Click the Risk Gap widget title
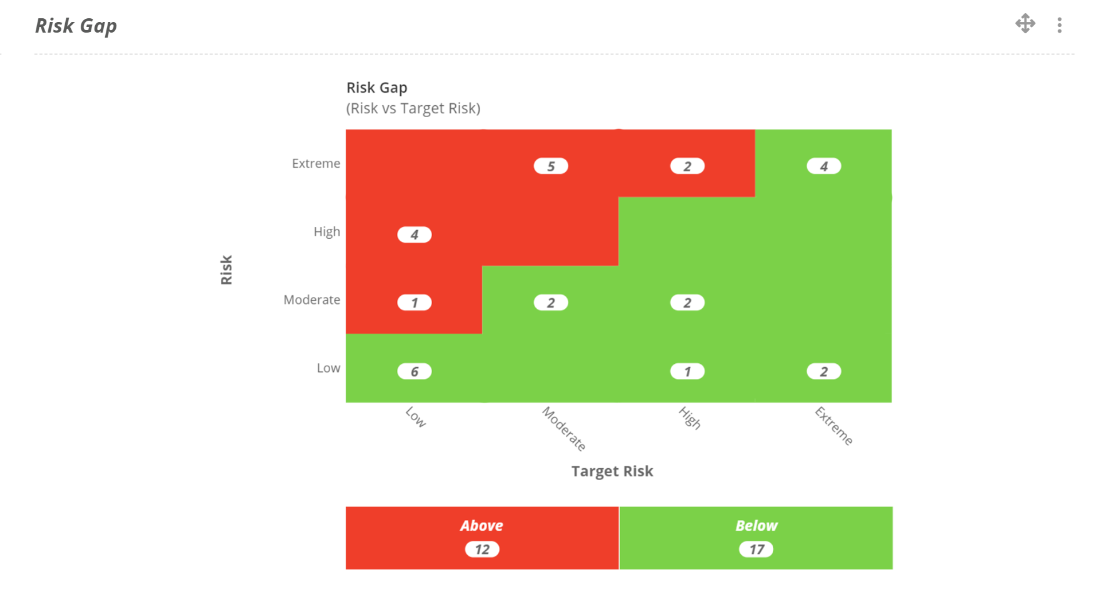The height and width of the screenshot is (589, 1093). 76,25
